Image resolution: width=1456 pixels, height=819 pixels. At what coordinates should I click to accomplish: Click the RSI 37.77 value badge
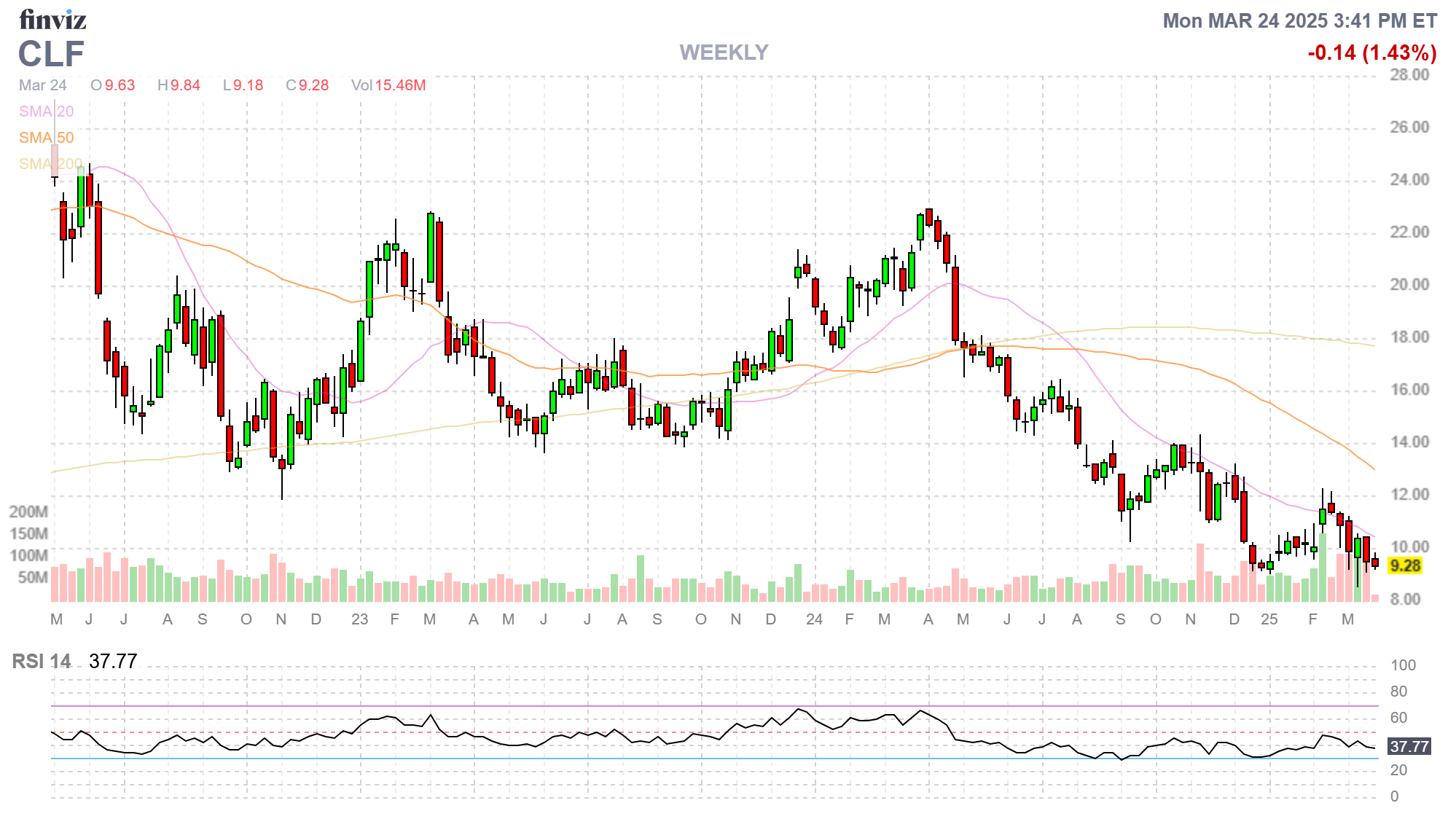1409,746
